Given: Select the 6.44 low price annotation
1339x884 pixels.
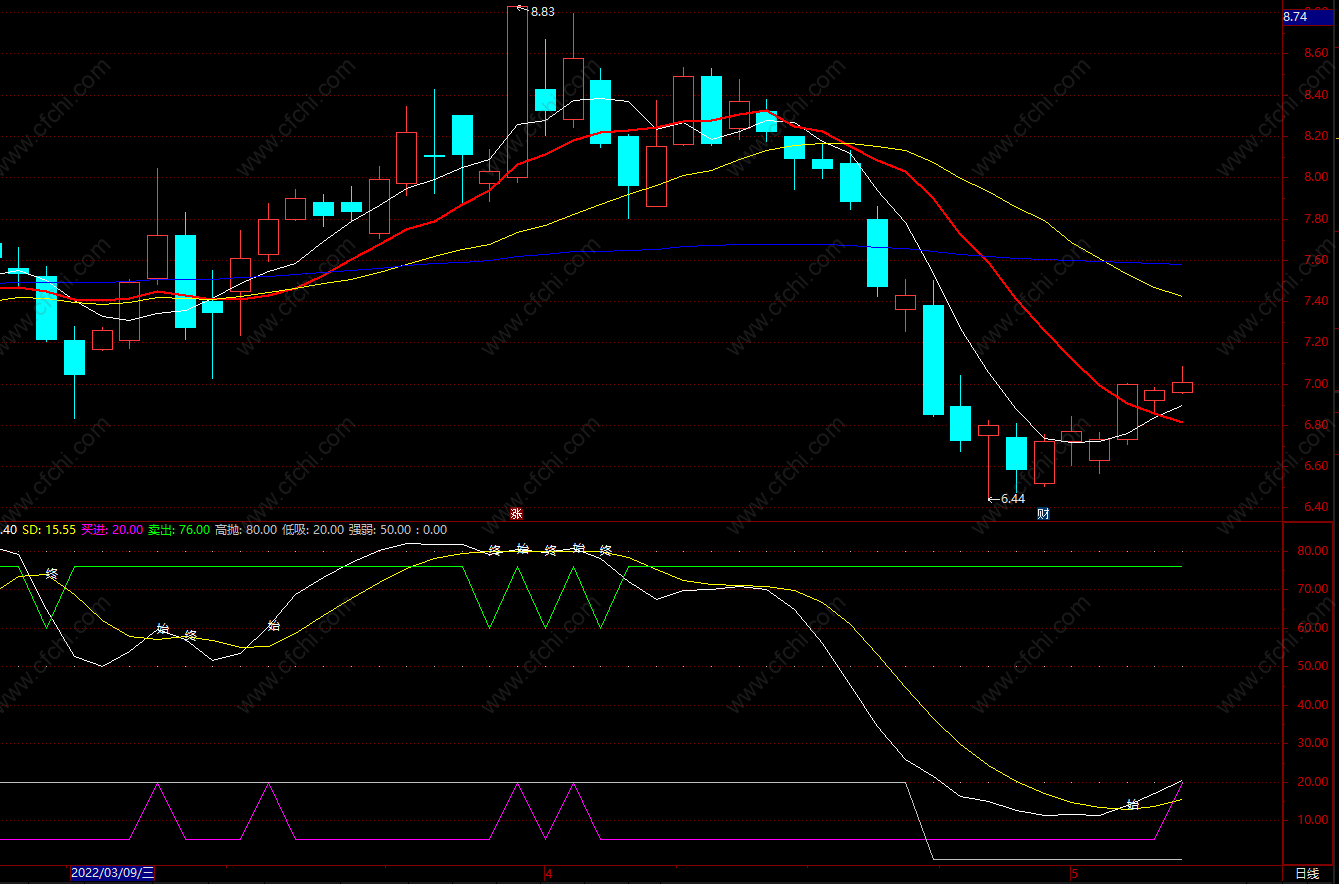Looking at the screenshot, I should click(x=1013, y=498).
